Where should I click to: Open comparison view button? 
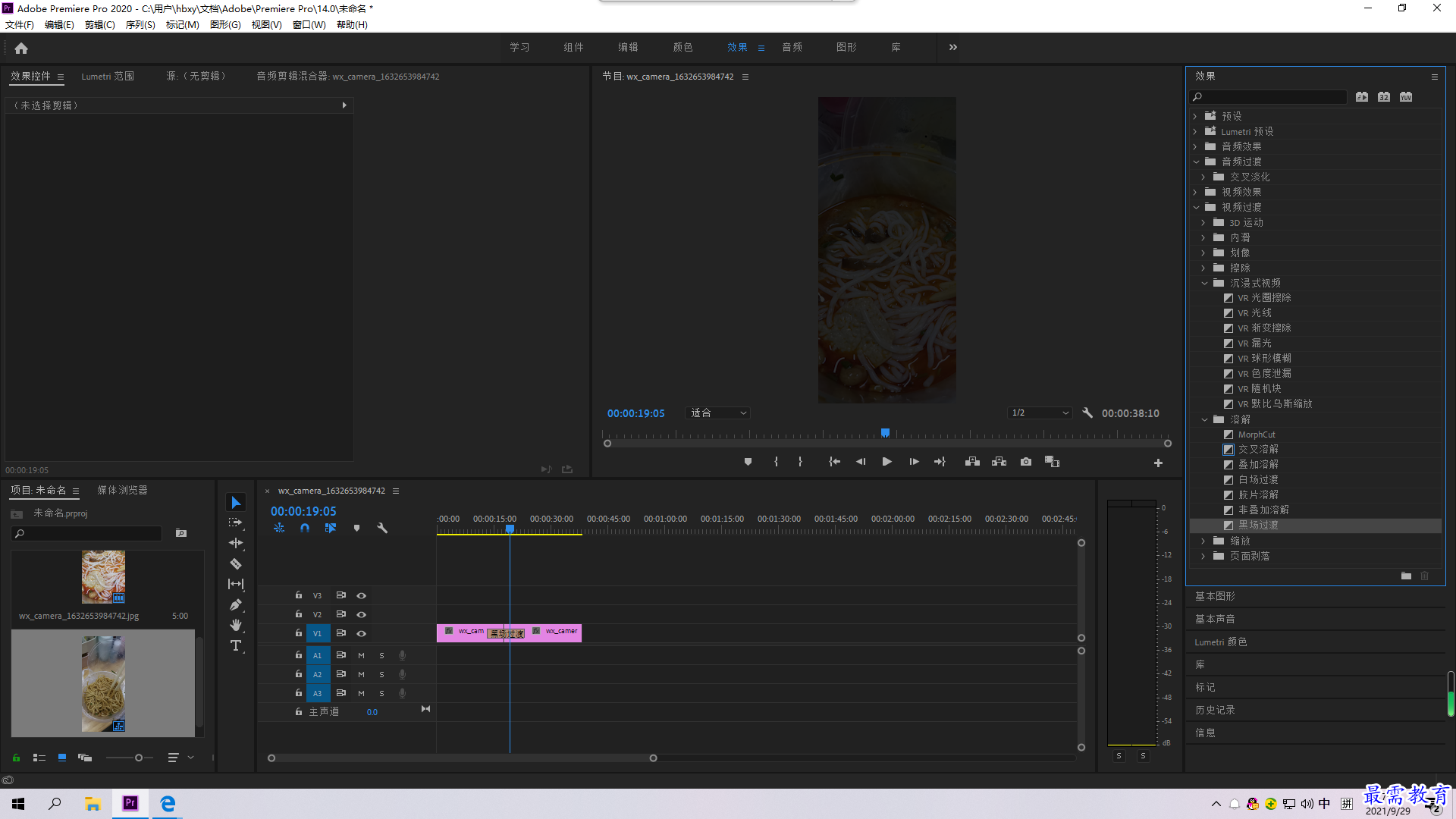(x=1052, y=462)
